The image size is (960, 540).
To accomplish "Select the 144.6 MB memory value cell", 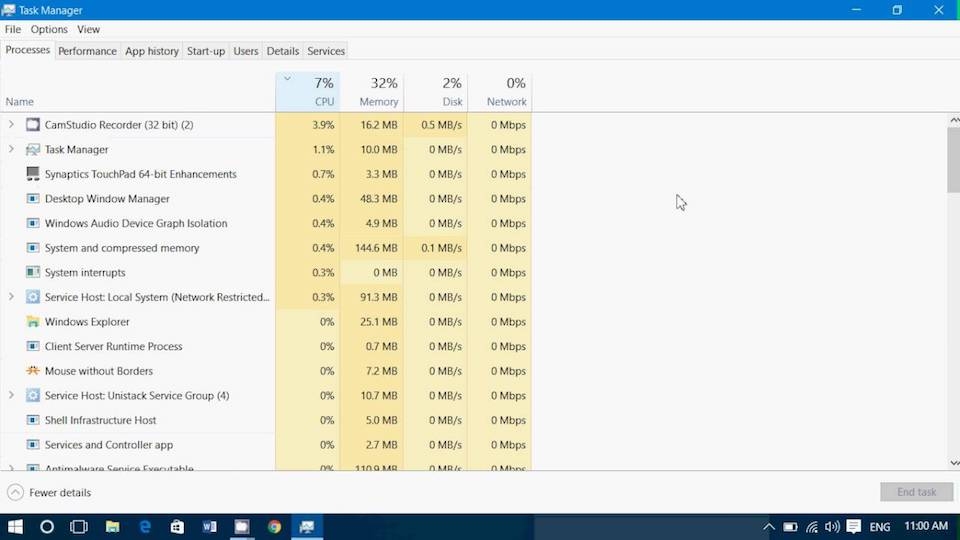I will 372,248.
